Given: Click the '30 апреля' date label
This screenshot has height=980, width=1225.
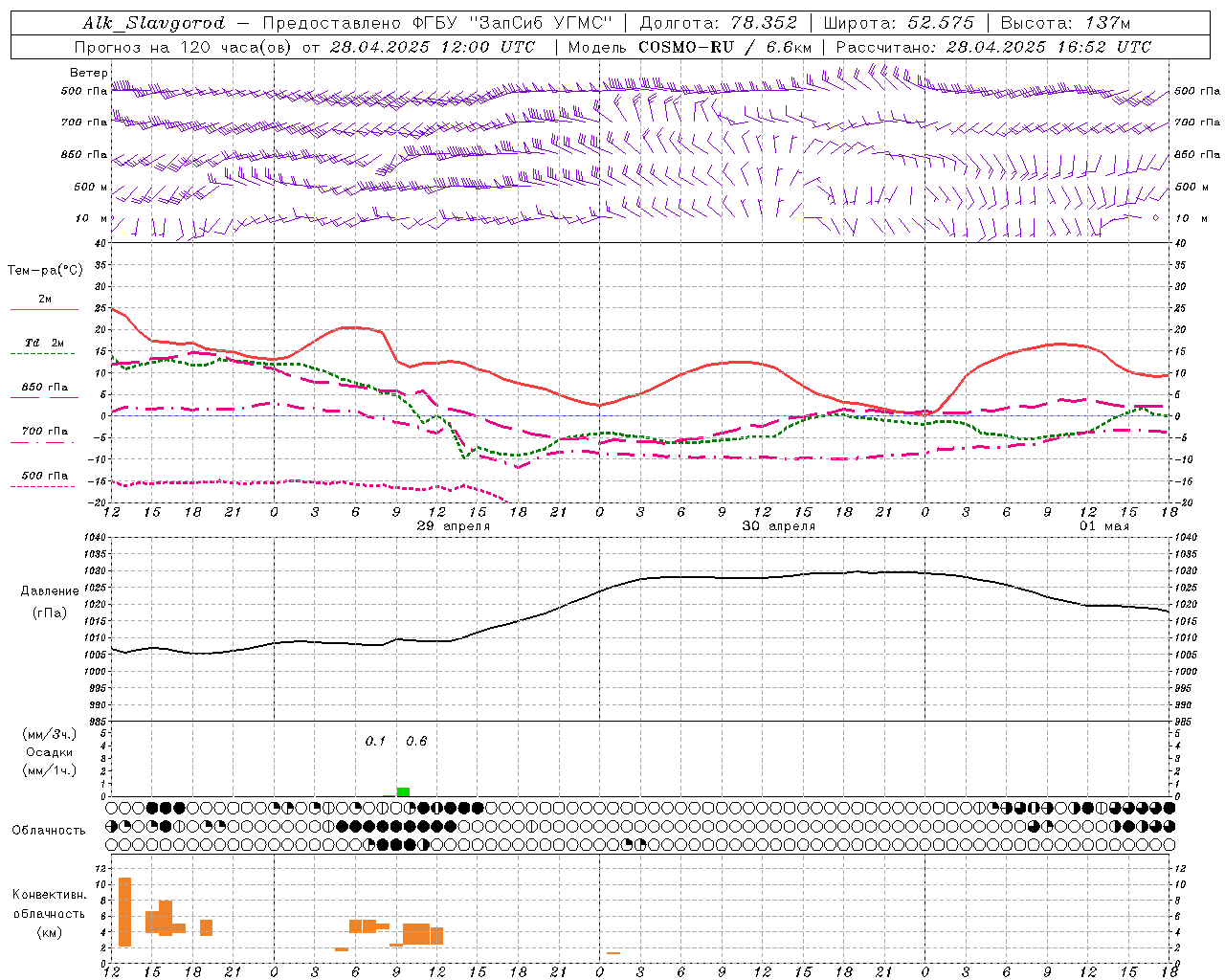Looking at the screenshot, I should point(779,526).
